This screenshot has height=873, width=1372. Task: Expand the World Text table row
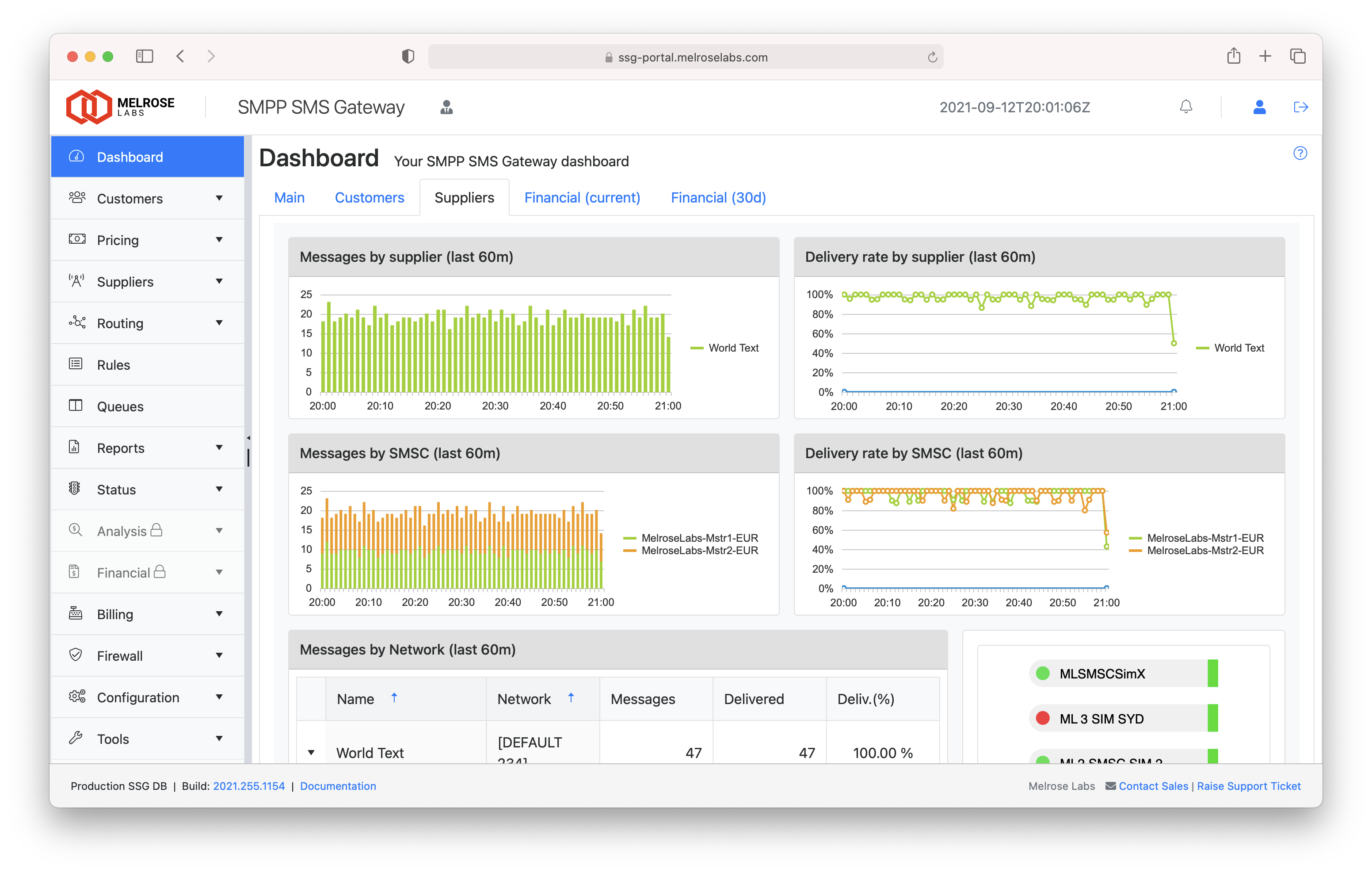coord(311,752)
